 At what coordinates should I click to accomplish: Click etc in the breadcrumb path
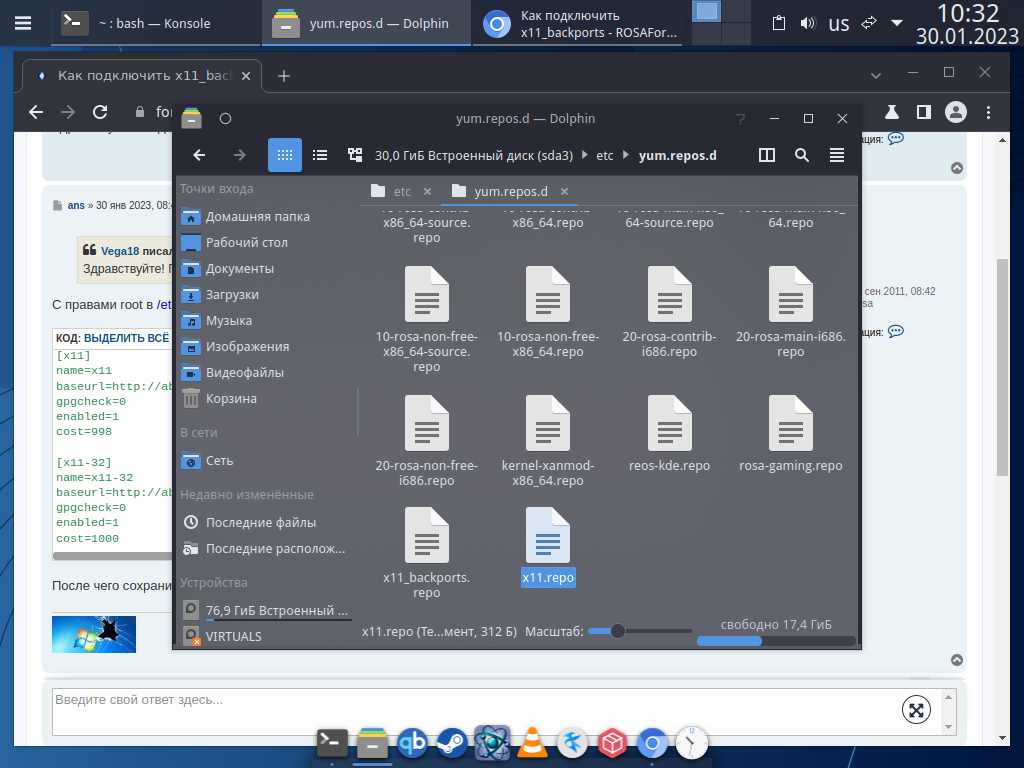(605, 155)
